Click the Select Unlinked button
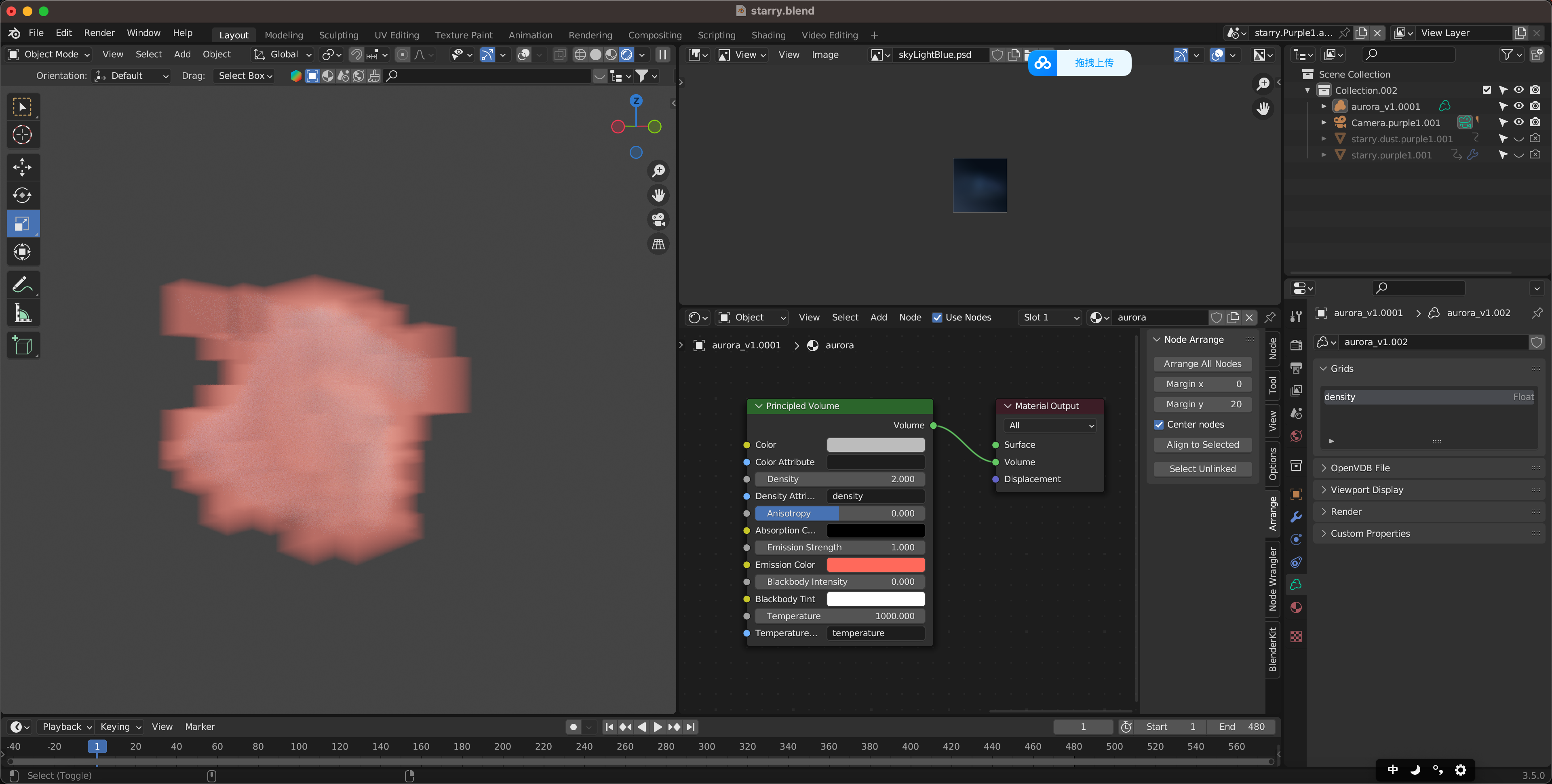 pos(1202,469)
